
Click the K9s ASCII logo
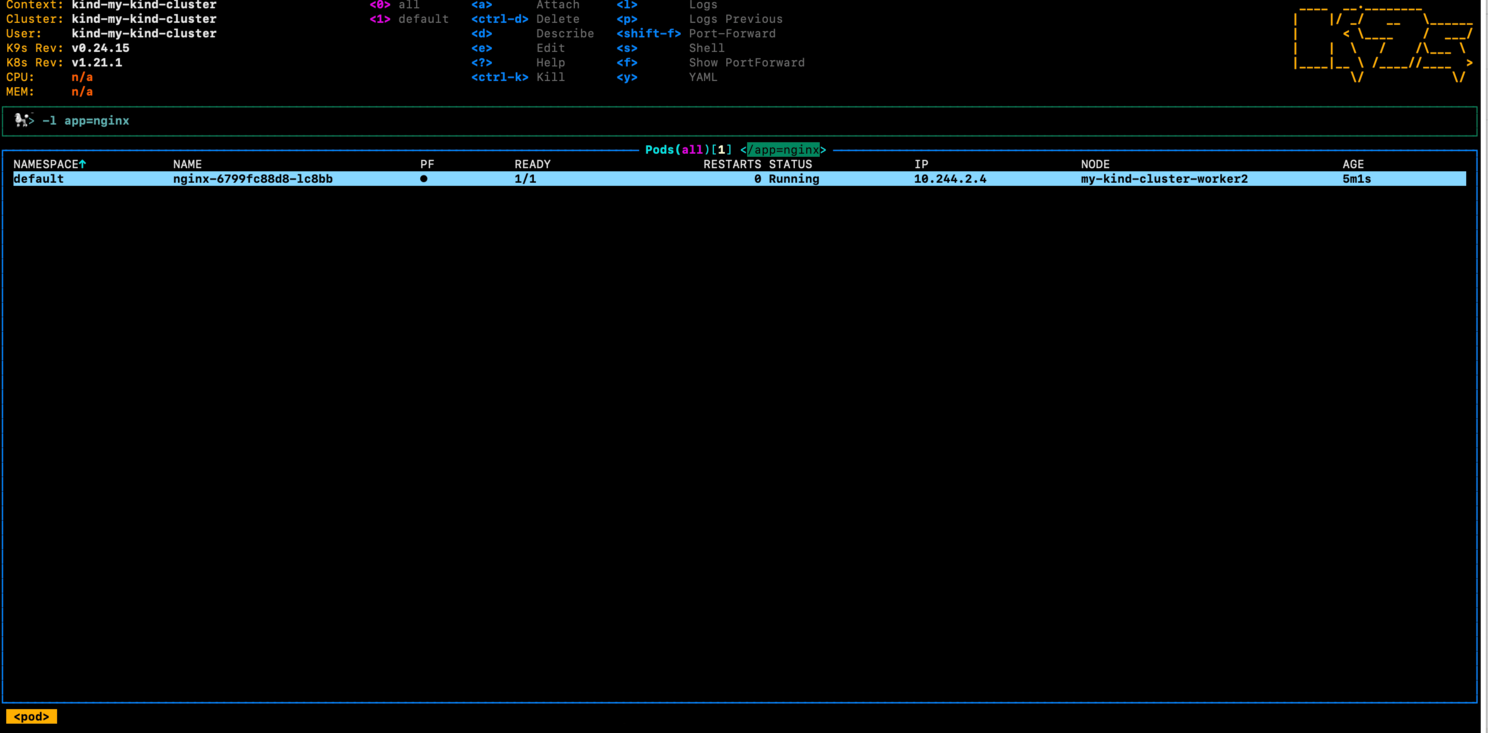[1382, 42]
